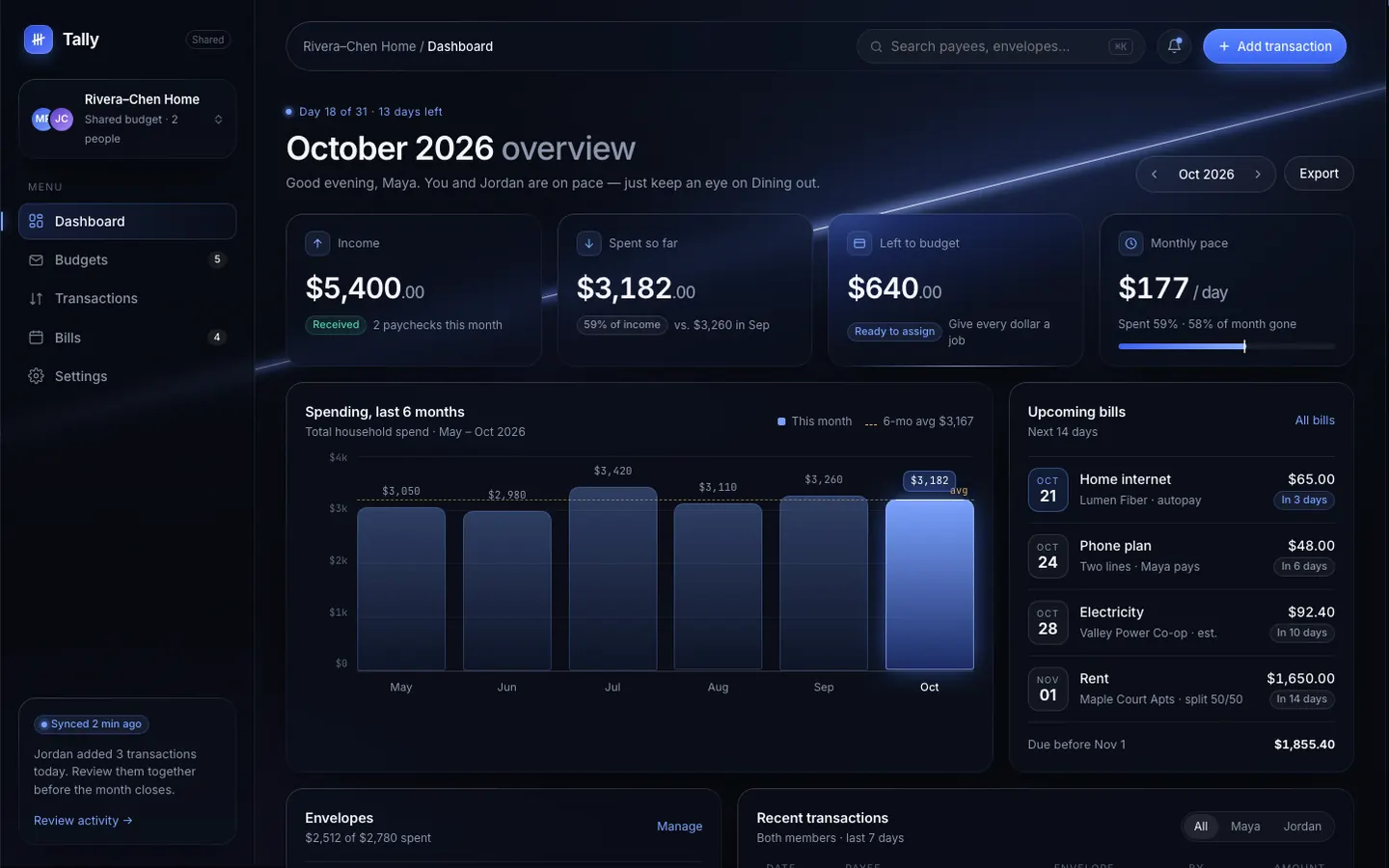Open the notifications bell
This screenshot has width=1389, height=868.
tap(1174, 46)
